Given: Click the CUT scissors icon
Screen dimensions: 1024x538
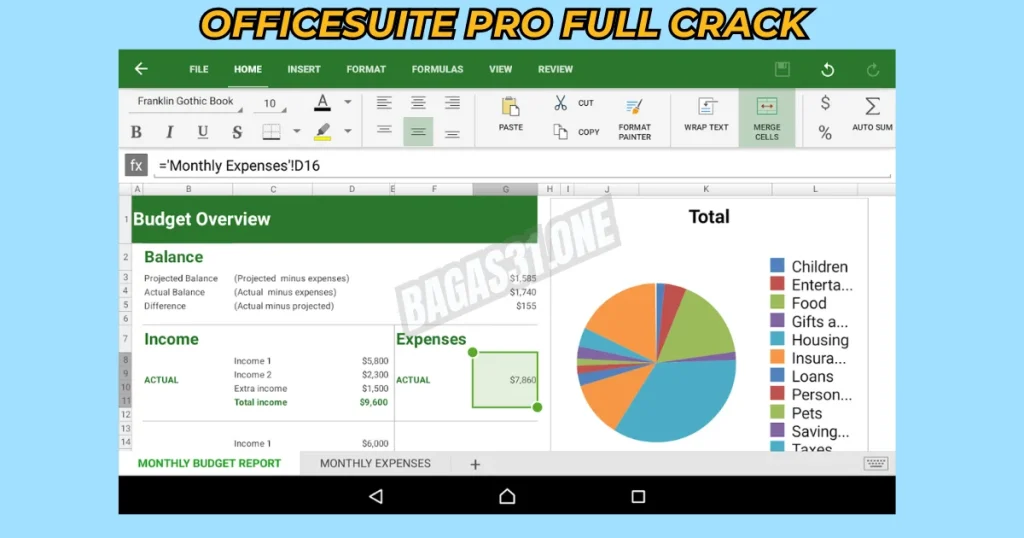Looking at the screenshot, I should point(560,103).
